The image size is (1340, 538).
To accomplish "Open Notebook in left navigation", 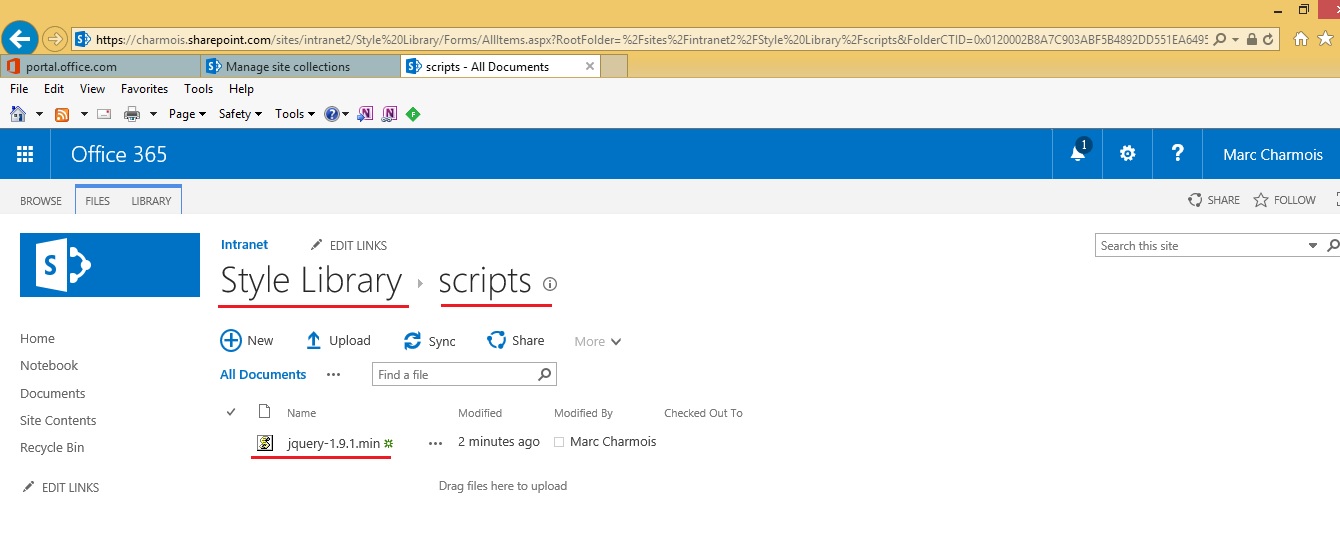I will click(49, 366).
